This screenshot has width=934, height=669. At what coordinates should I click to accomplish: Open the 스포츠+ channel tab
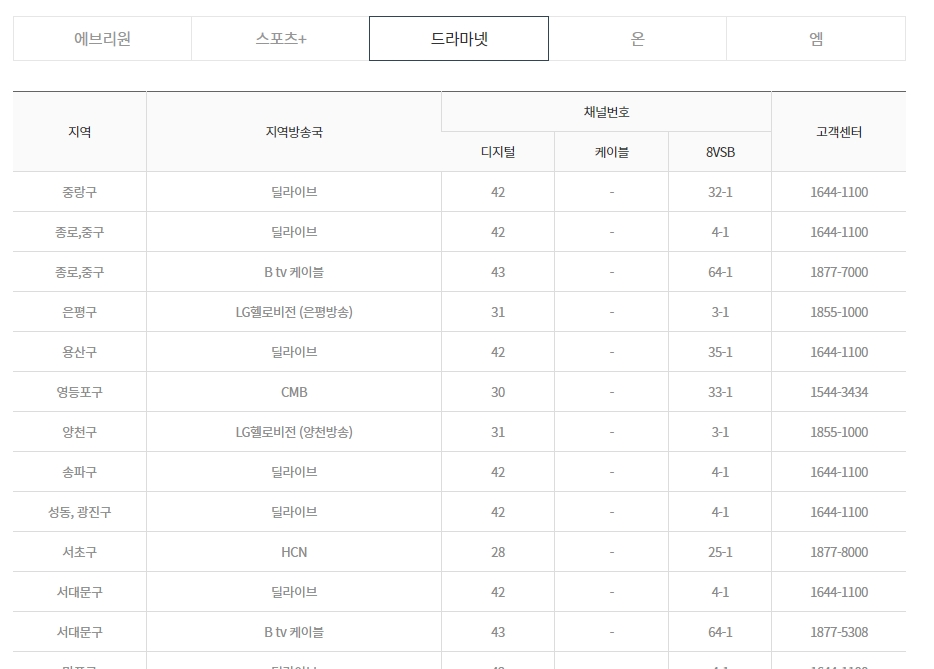point(280,38)
